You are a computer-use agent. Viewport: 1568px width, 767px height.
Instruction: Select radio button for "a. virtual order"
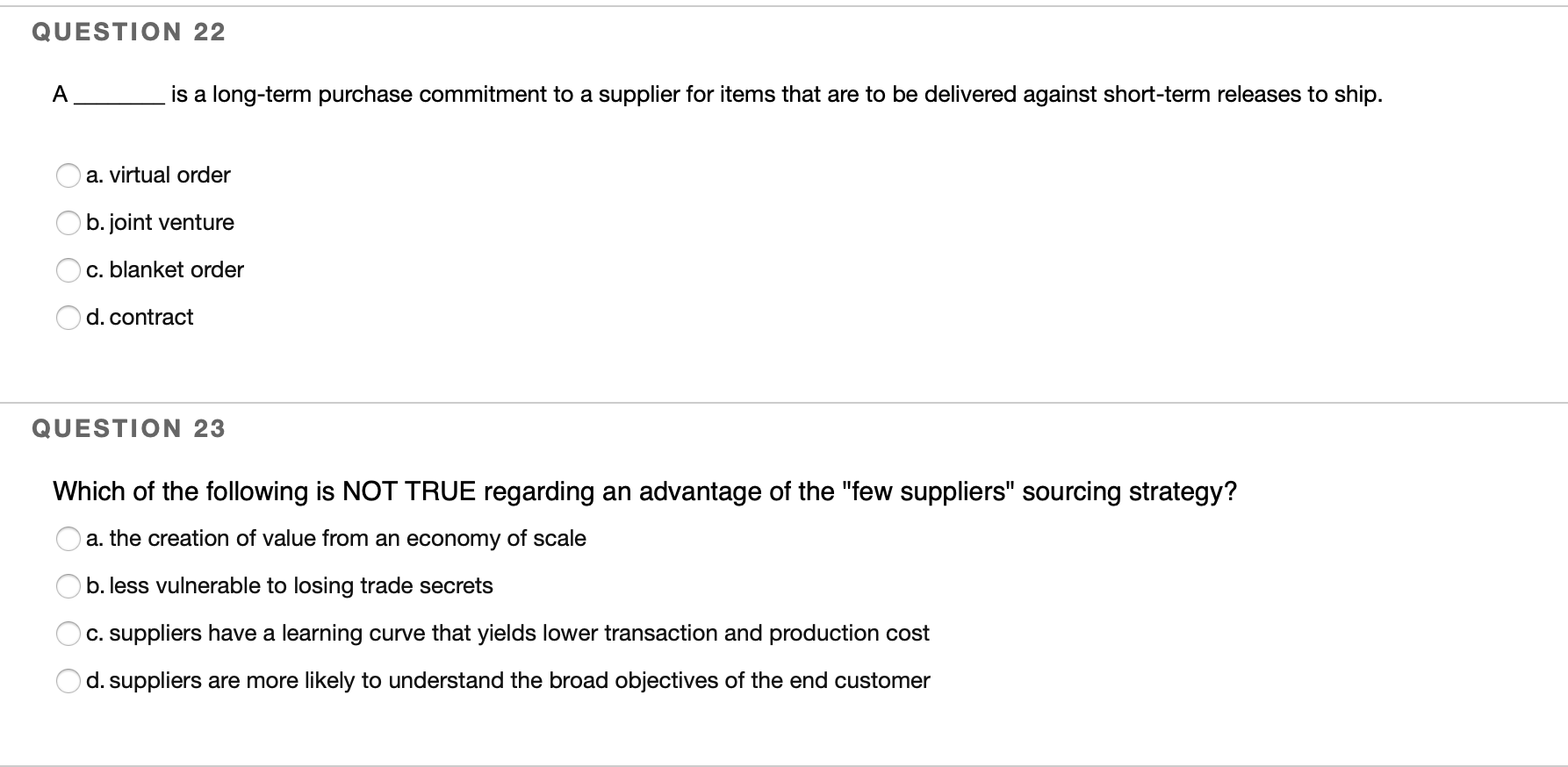pyautogui.click(x=69, y=176)
